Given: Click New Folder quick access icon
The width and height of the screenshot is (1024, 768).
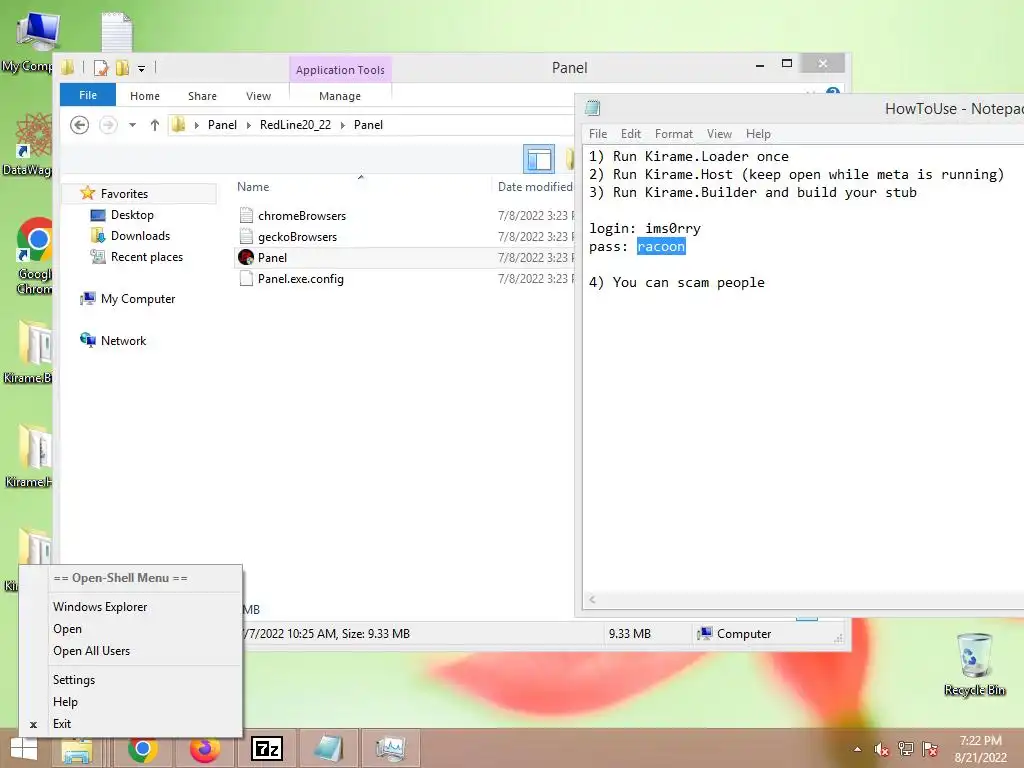Looking at the screenshot, I should coord(122,67).
